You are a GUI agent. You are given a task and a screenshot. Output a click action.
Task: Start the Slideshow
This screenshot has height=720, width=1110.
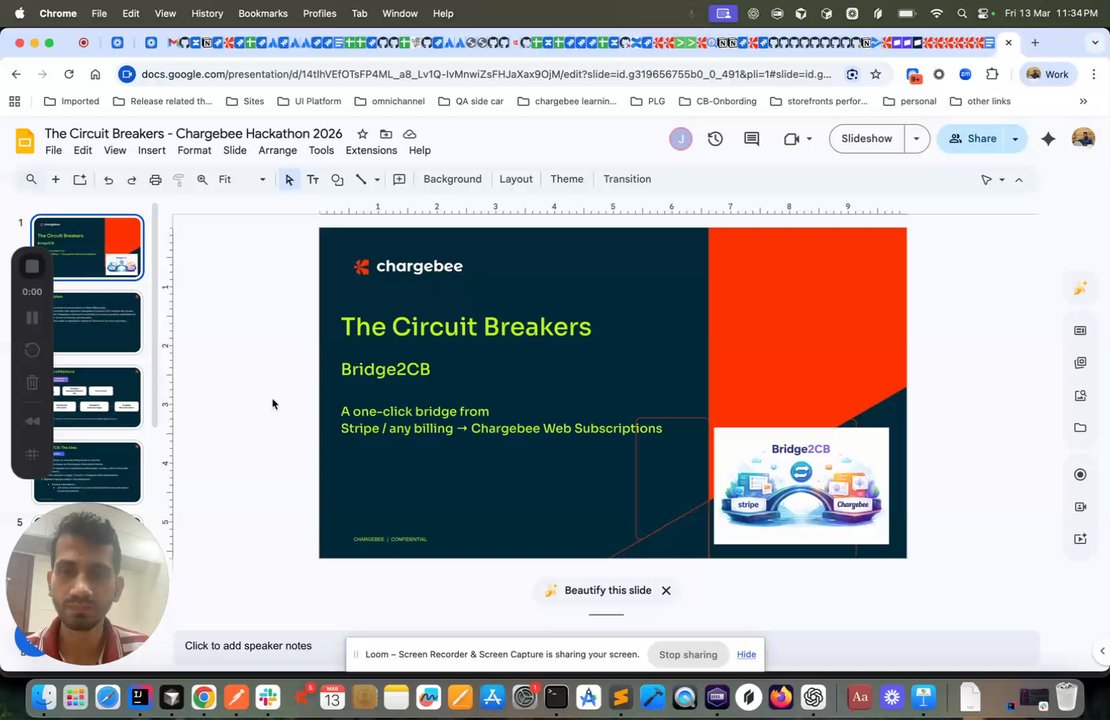point(866,139)
